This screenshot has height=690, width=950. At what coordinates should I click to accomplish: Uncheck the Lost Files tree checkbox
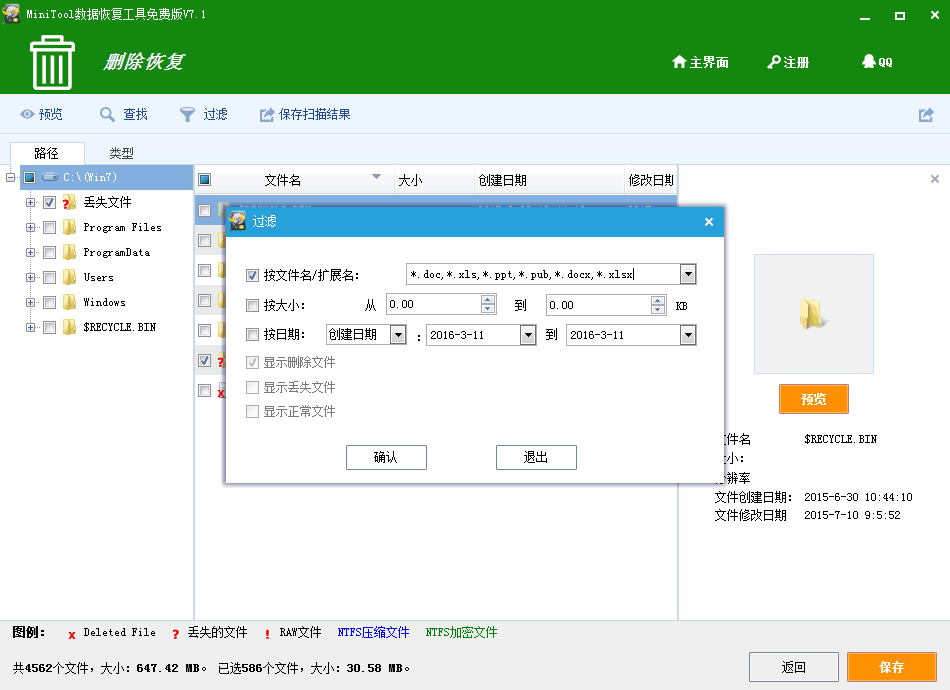click(x=50, y=202)
